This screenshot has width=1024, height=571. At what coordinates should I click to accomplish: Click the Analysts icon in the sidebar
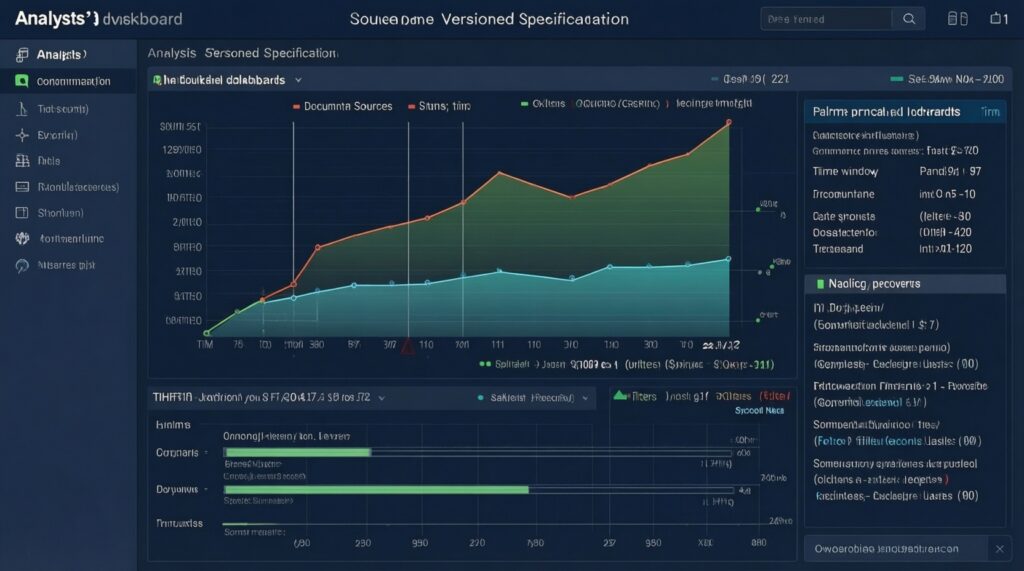coord(21,54)
